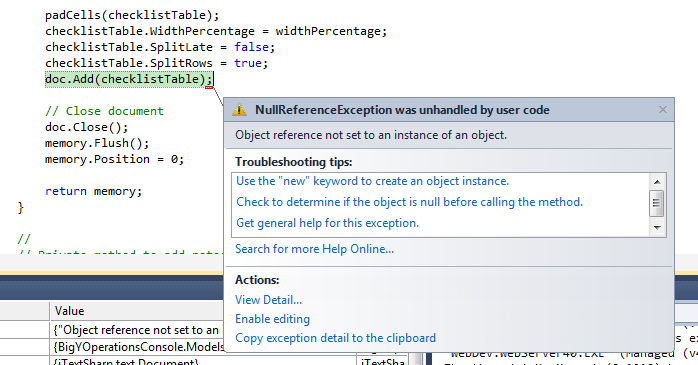Viewport: 698px width, 365px height.
Task: Click the tips list scroll down arrow
Action: click(x=657, y=228)
